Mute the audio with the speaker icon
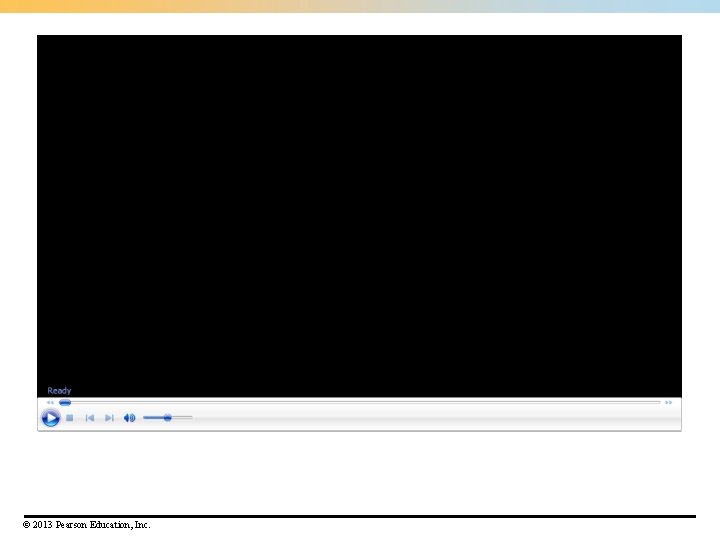 pyautogui.click(x=129, y=418)
